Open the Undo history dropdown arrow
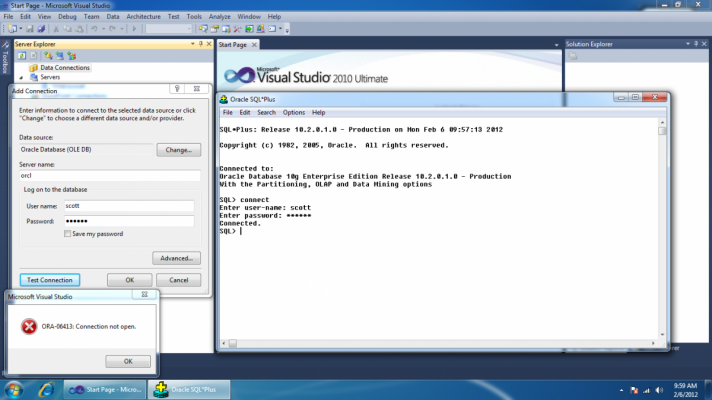The image size is (712, 400). [104, 29]
